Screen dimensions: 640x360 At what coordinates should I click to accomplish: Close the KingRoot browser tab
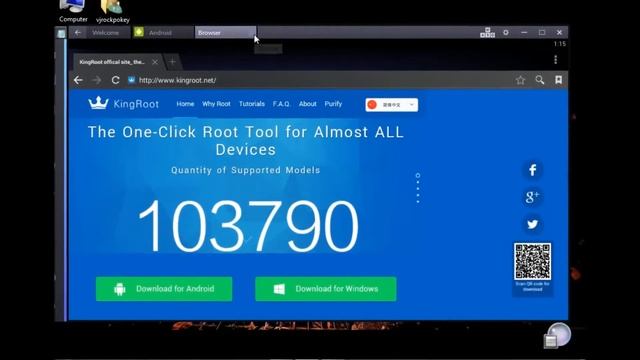click(155, 62)
